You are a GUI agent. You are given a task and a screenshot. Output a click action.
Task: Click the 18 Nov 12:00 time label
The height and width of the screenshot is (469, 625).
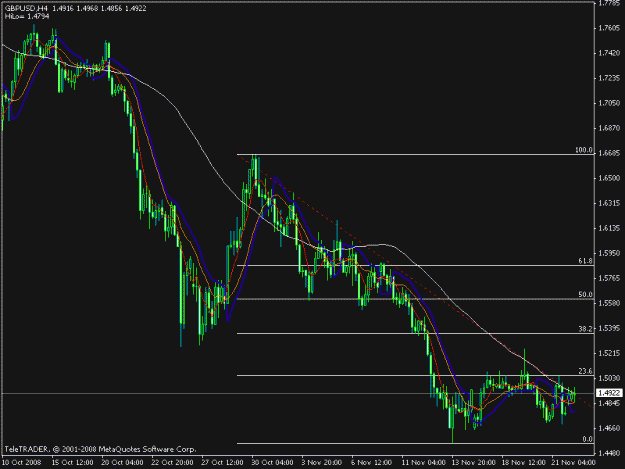(523, 463)
